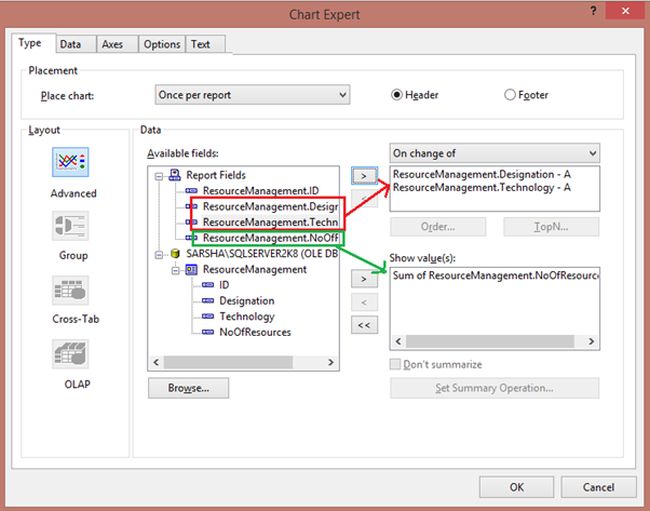Add field to Show values list
Screen dimensions: 650x511
(x=364, y=279)
